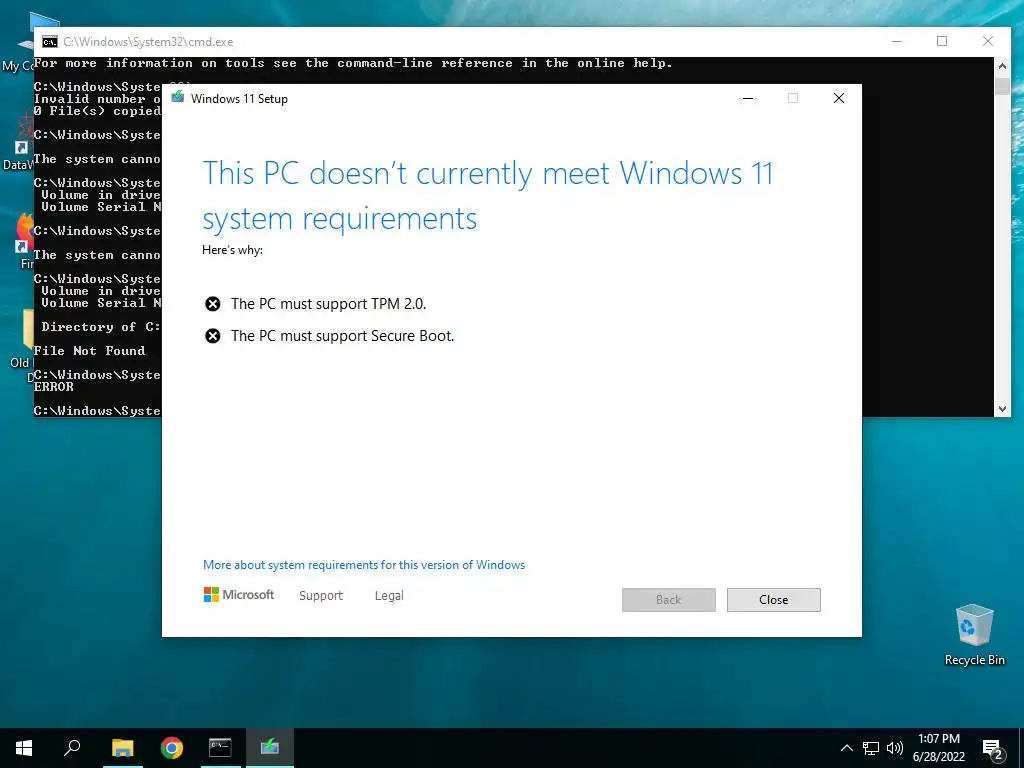
Task: Close the cmd.exe window
Action: point(988,41)
